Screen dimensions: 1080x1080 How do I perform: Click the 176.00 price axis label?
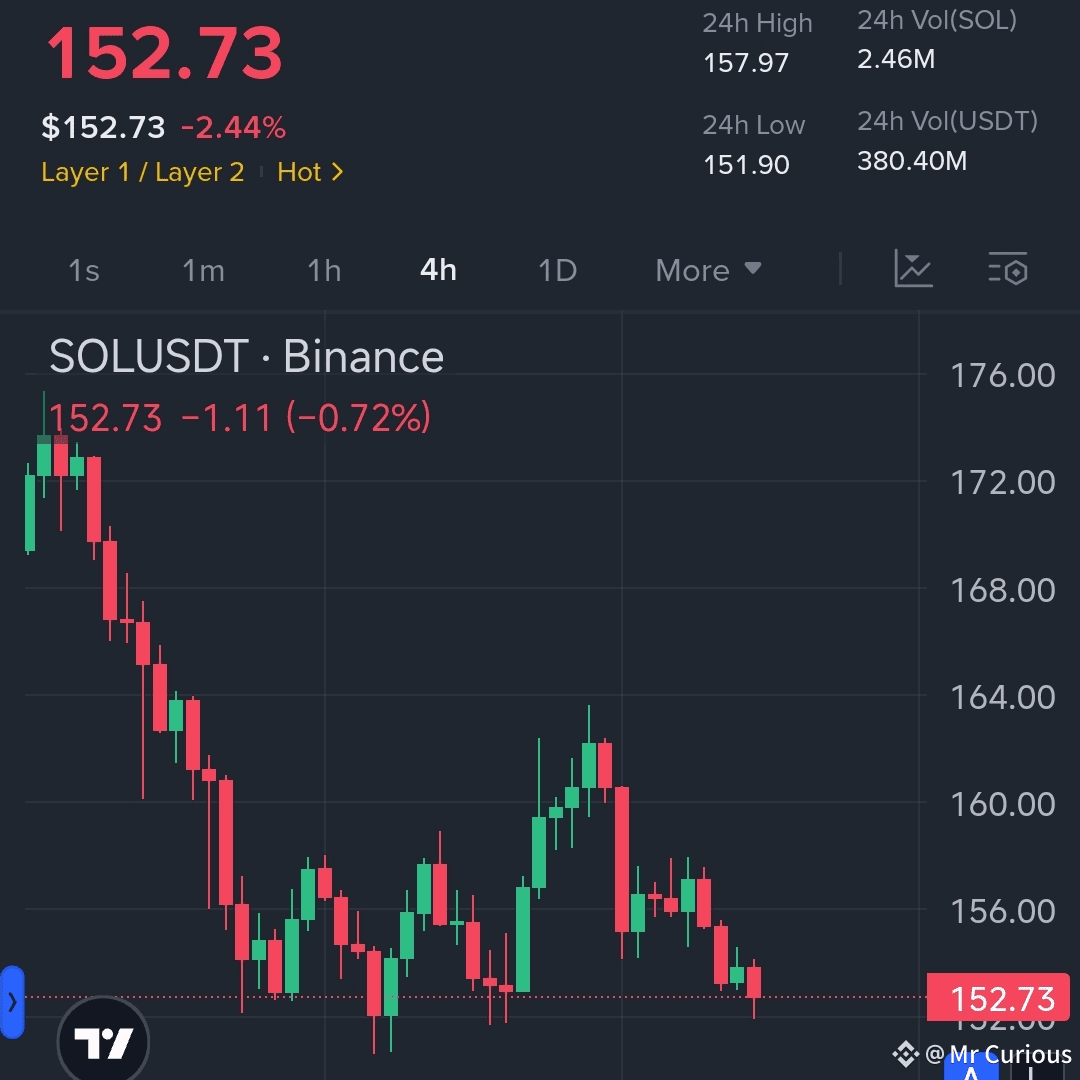click(x=1003, y=376)
